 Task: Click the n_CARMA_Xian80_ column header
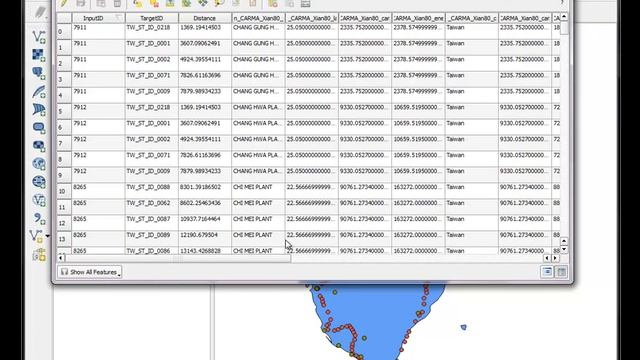(x=258, y=18)
